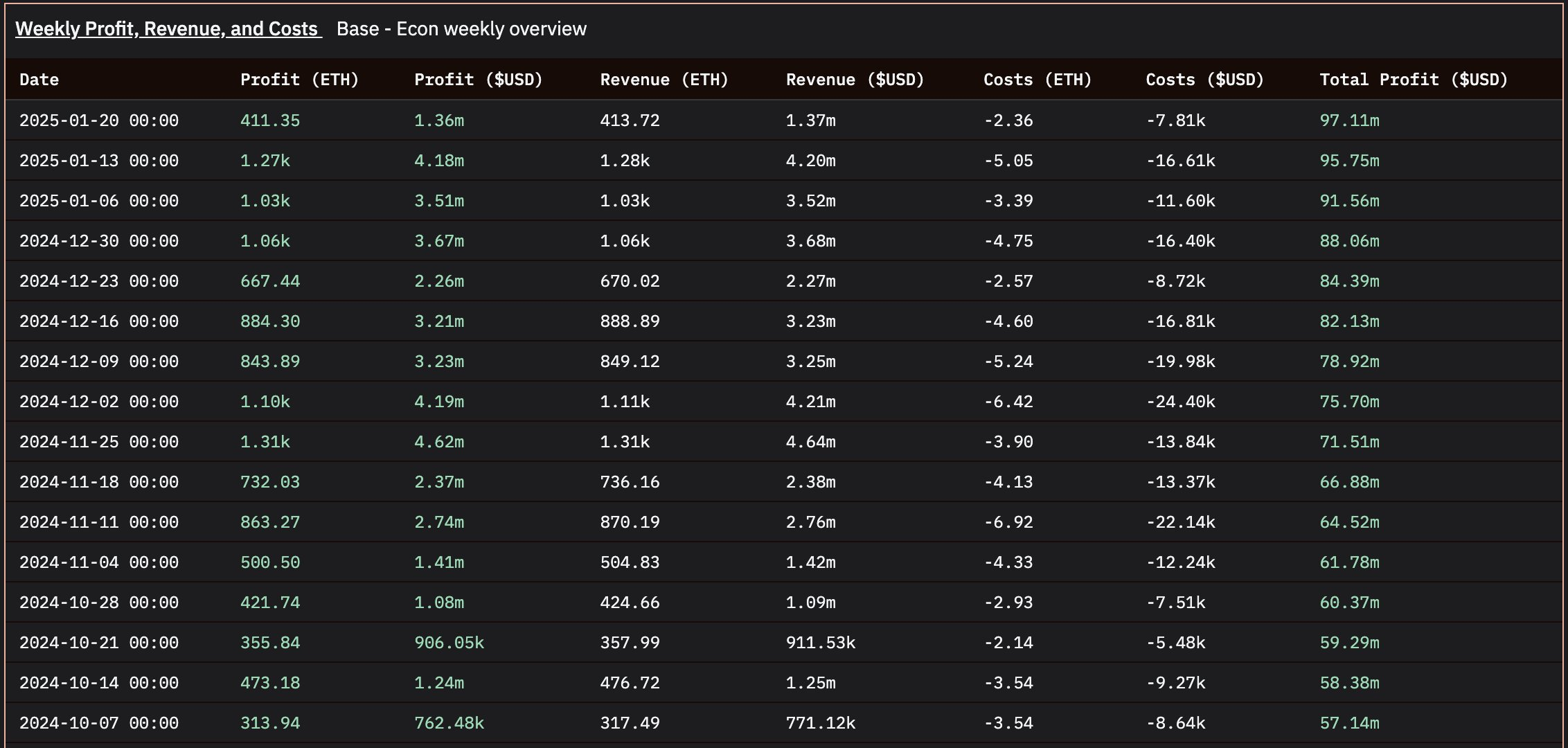This screenshot has height=748, width=1568.
Task: Select the -6.92 costs ETH cell
Action: pos(1008,522)
